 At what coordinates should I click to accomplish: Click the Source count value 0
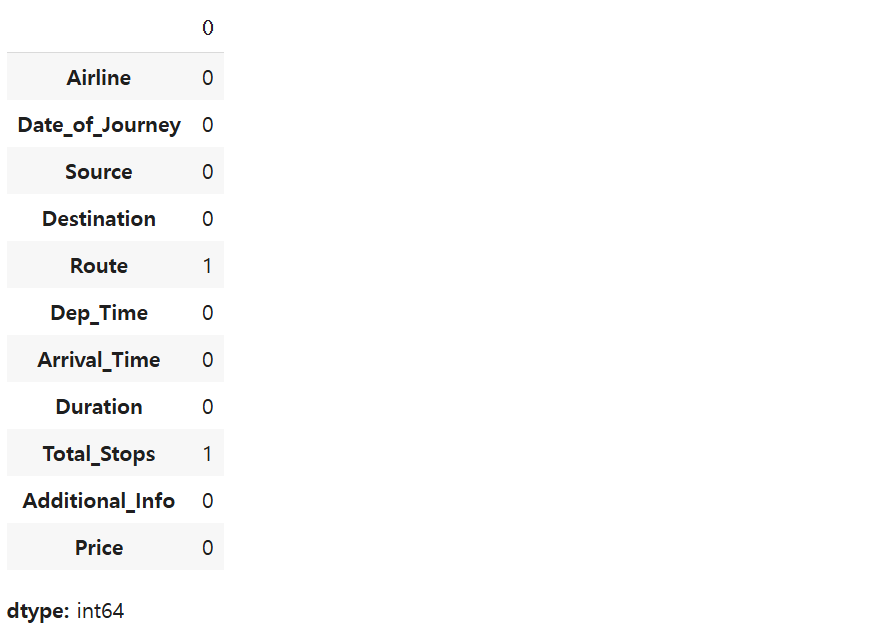pos(208,172)
